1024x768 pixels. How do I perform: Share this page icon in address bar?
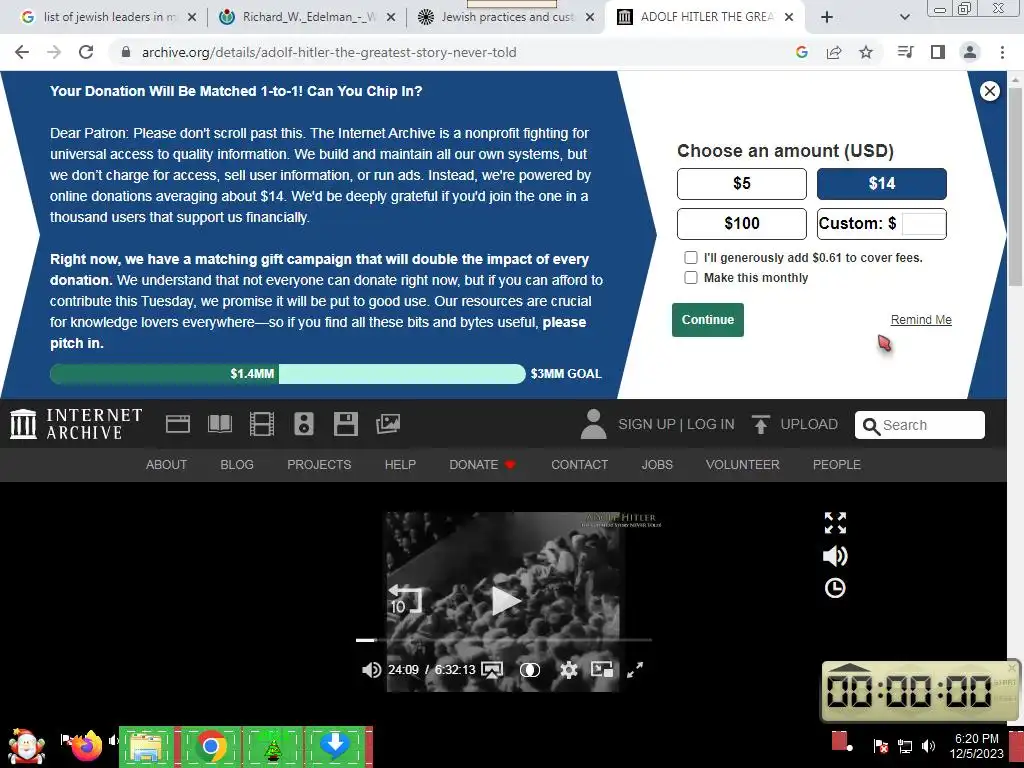(834, 52)
